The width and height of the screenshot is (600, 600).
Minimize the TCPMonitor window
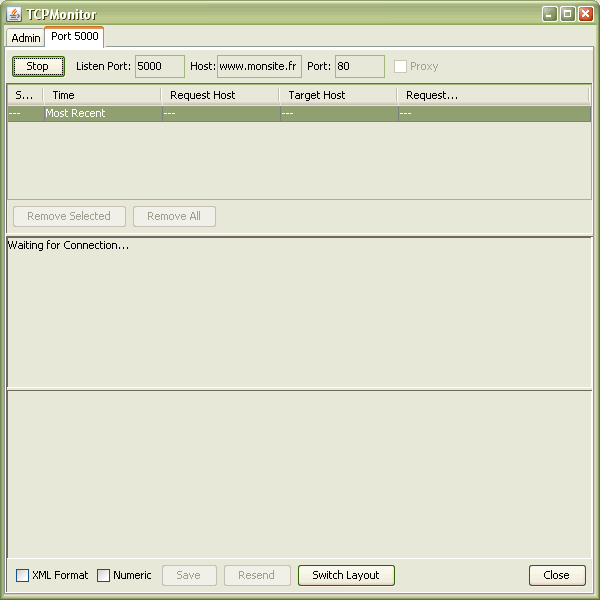[x=550, y=14]
